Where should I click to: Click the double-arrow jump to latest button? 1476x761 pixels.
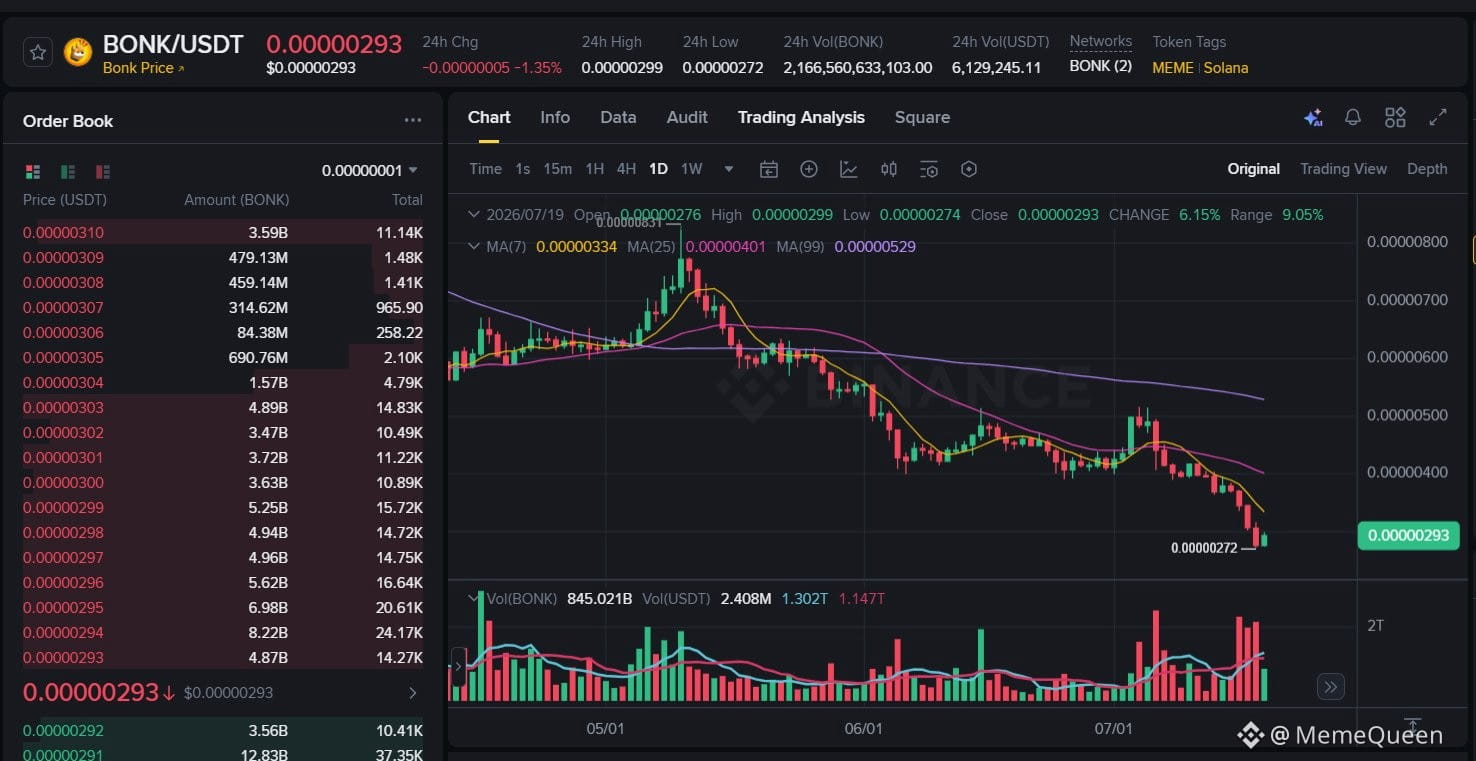[x=1330, y=687]
